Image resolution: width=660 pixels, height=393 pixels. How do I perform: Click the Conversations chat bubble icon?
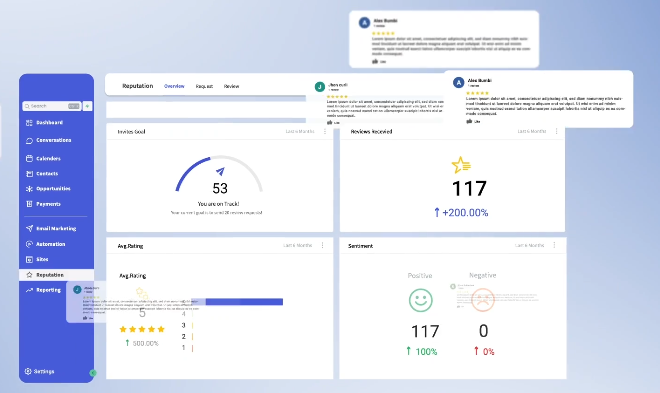coord(29,141)
